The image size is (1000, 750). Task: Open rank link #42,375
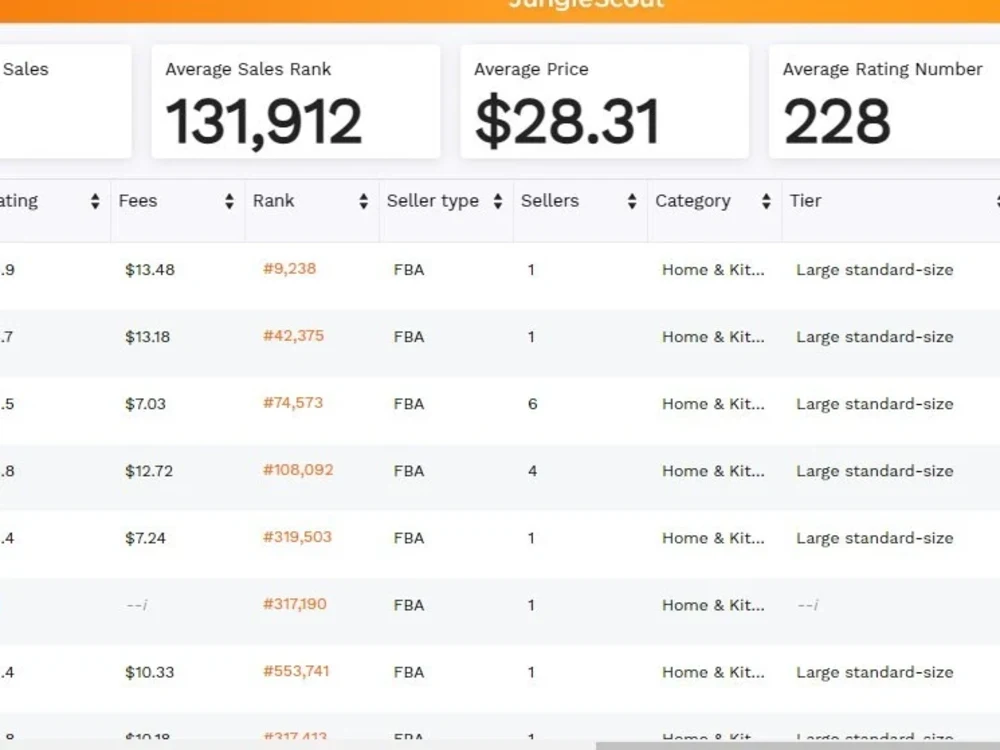[x=293, y=335]
